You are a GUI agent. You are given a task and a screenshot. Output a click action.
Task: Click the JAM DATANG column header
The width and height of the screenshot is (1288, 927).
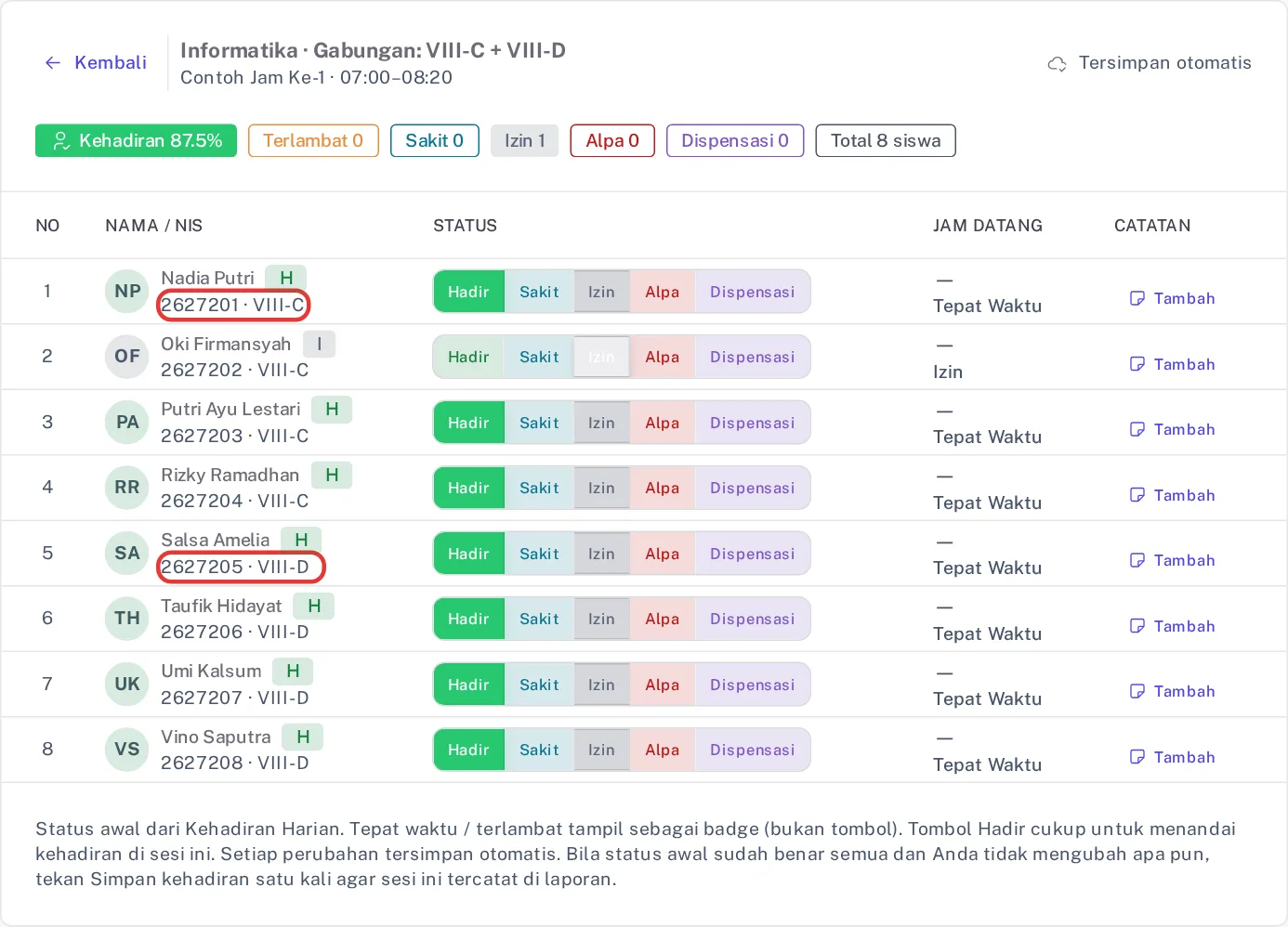pos(988,226)
